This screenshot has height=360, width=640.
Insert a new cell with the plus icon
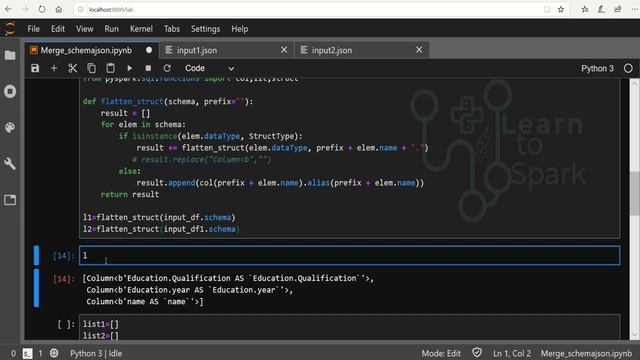[x=54, y=68]
